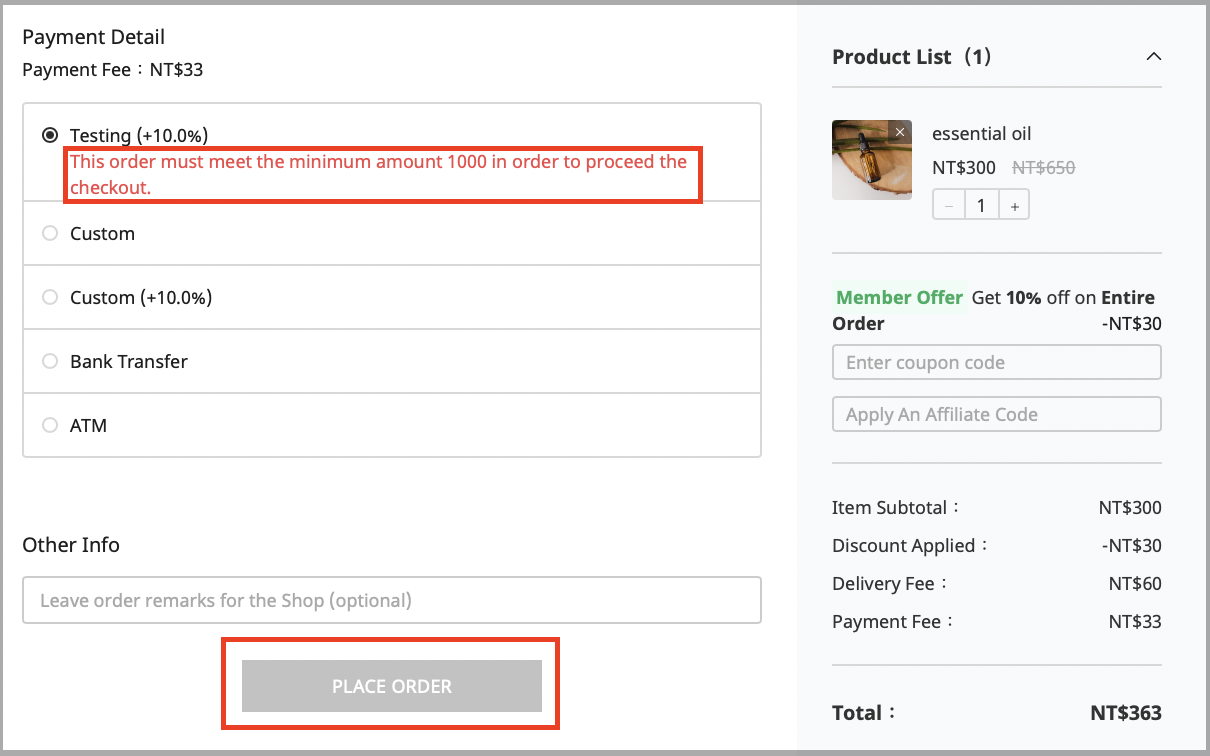Click the Apply An Affiliate Code field
Screen dimensions: 1210x756
coord(997,414)
